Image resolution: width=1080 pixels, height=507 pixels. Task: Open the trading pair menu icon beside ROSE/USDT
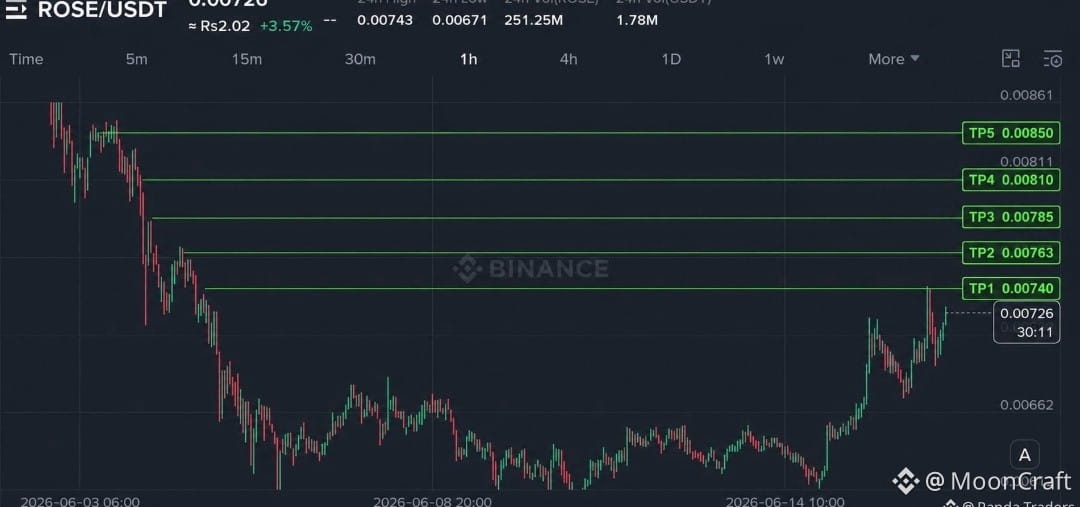tap(16, 10)
